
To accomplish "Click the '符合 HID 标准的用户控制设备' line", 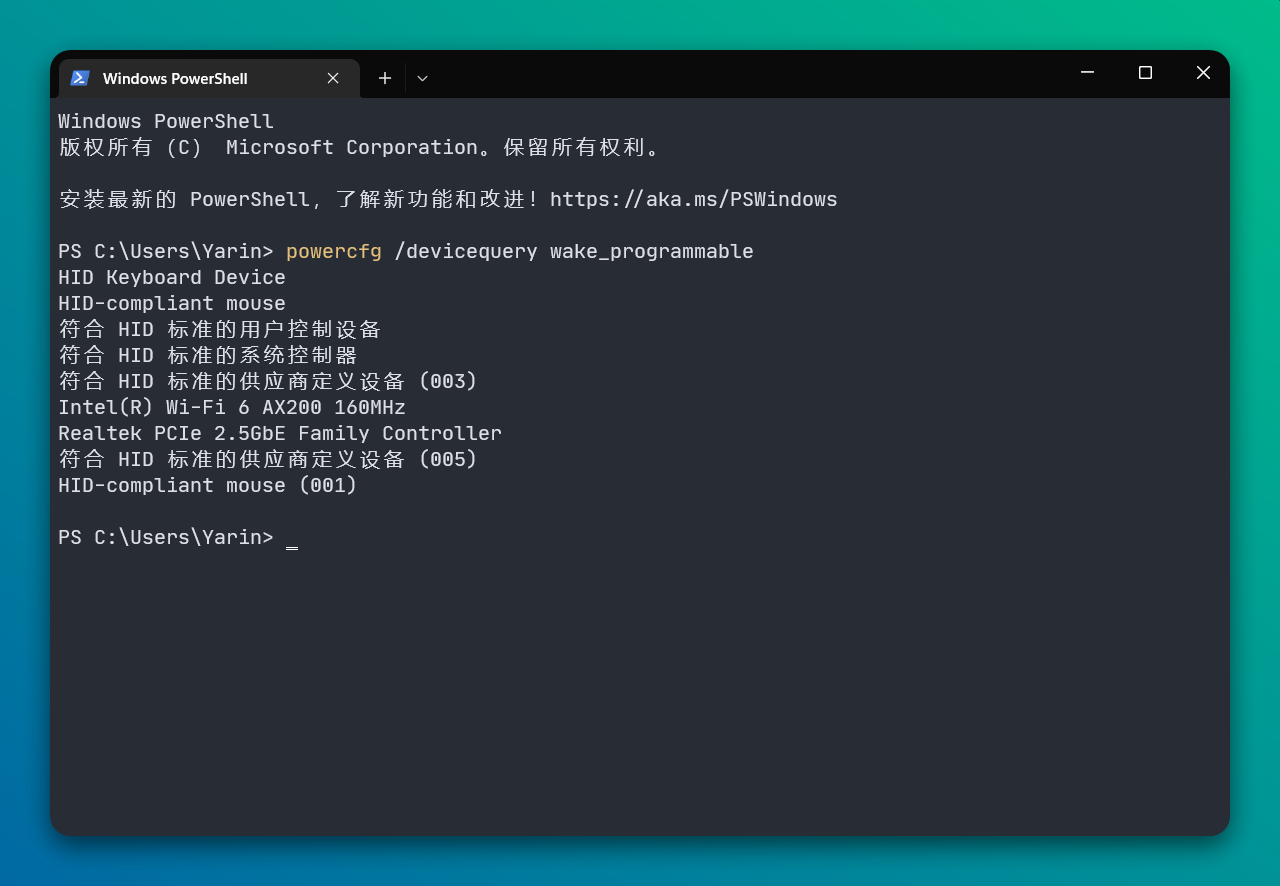I will tap(220, 329).
